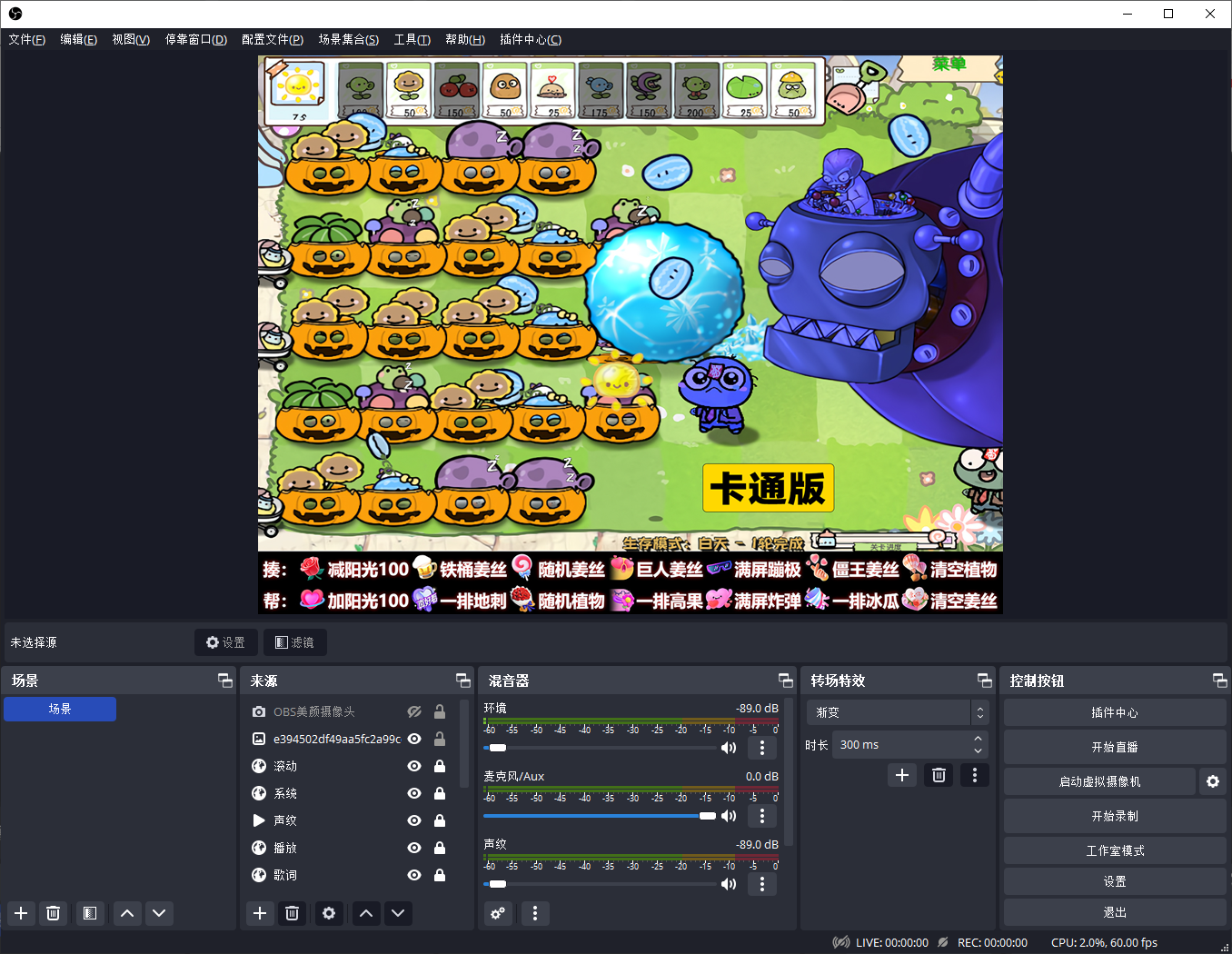This screenshot has height=954, width=1232.
Task: Open advanced audio properties gear icon
Action: click(498, 913)
